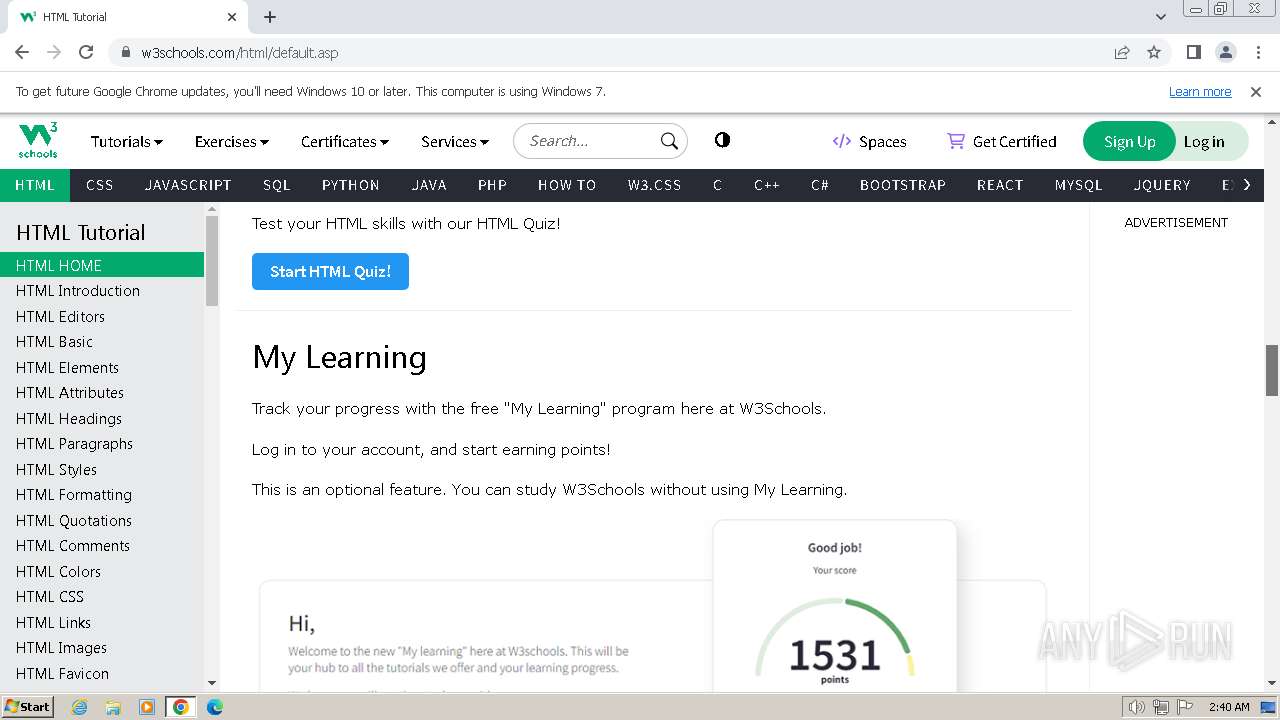Open Chrome profile avatar
Screen dimensions: 1280x720
(1225, 52)
